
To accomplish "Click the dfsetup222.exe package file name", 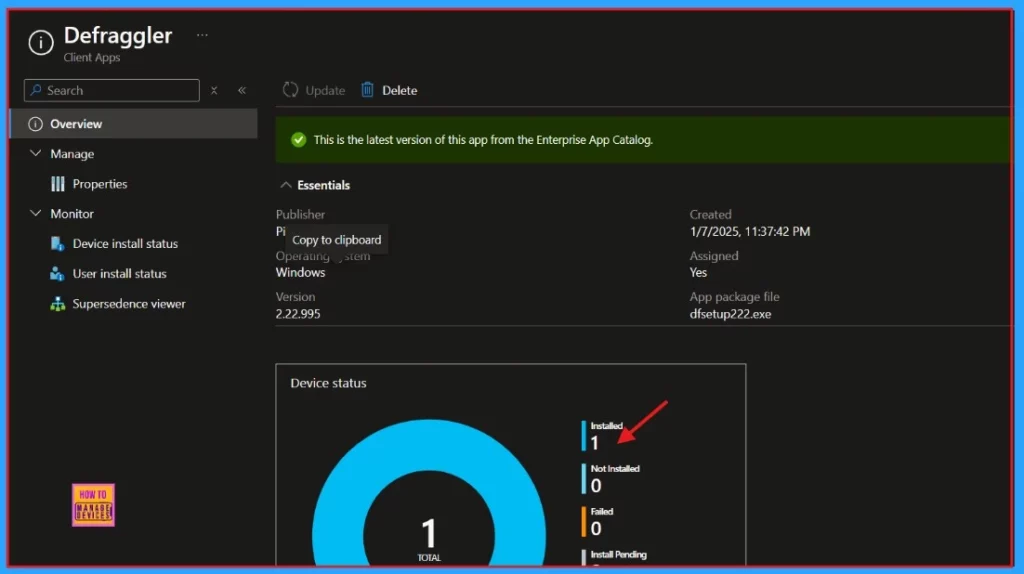I will coord(730,314).
